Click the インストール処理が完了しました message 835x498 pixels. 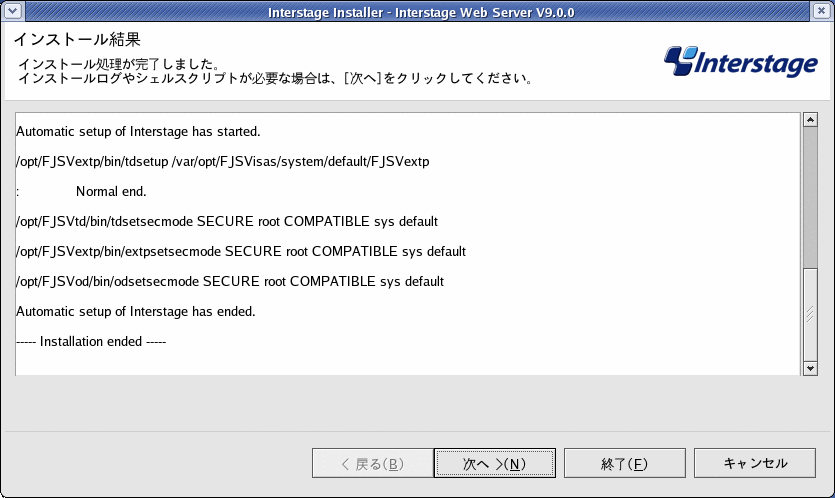(x=119, y=64)
